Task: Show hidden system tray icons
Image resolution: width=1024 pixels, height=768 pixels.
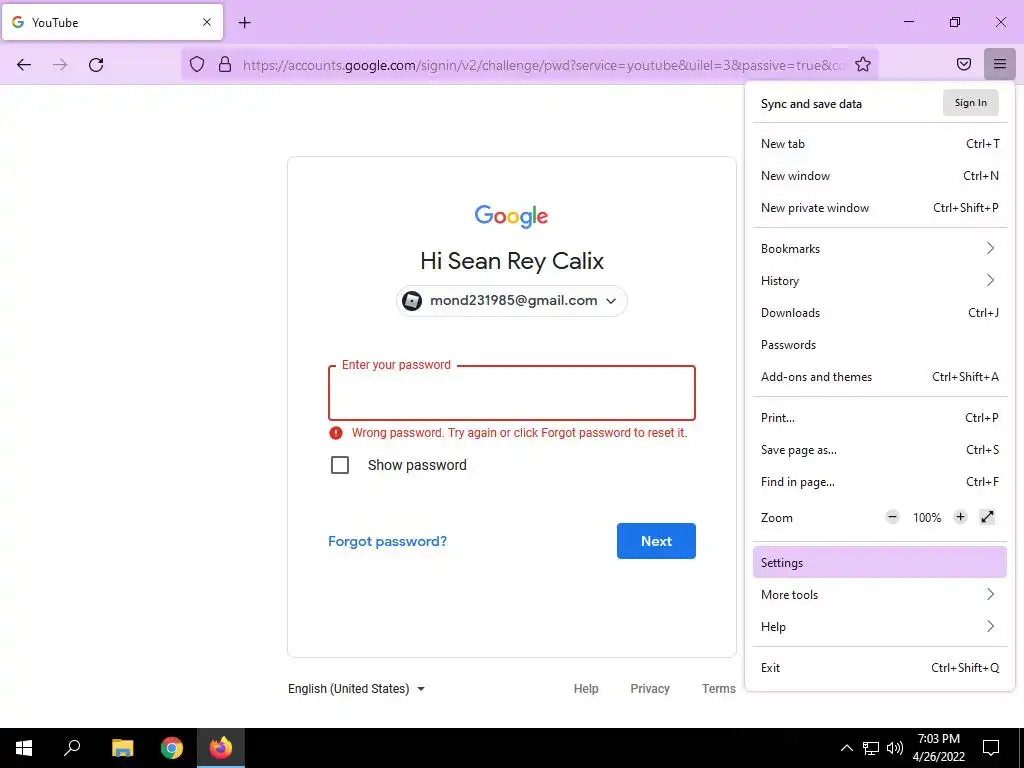Action: tap(846, 748)
